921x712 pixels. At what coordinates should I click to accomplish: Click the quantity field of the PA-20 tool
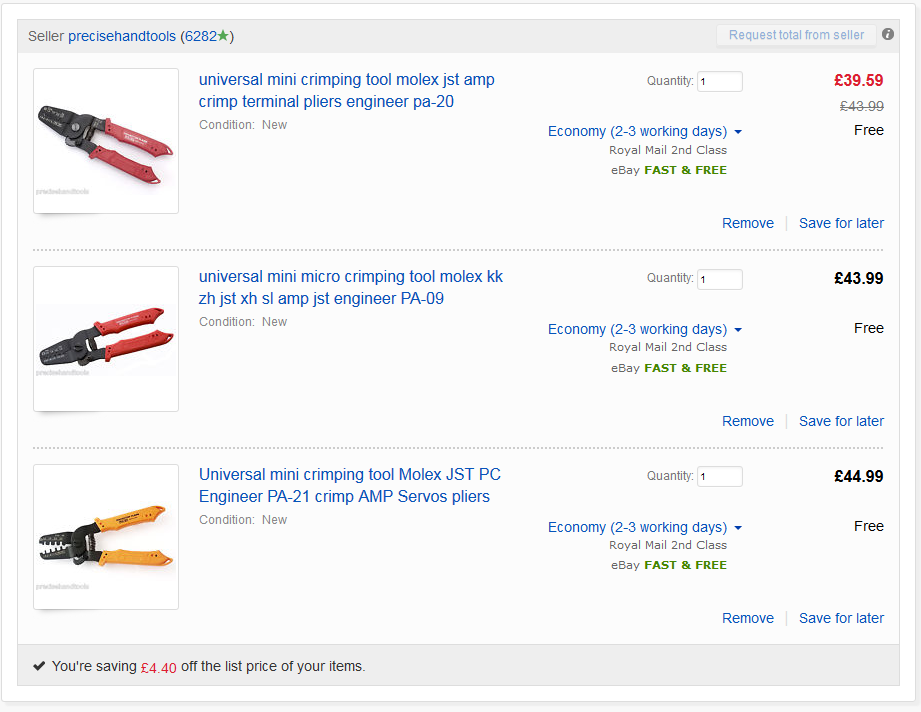pos(719,81)
